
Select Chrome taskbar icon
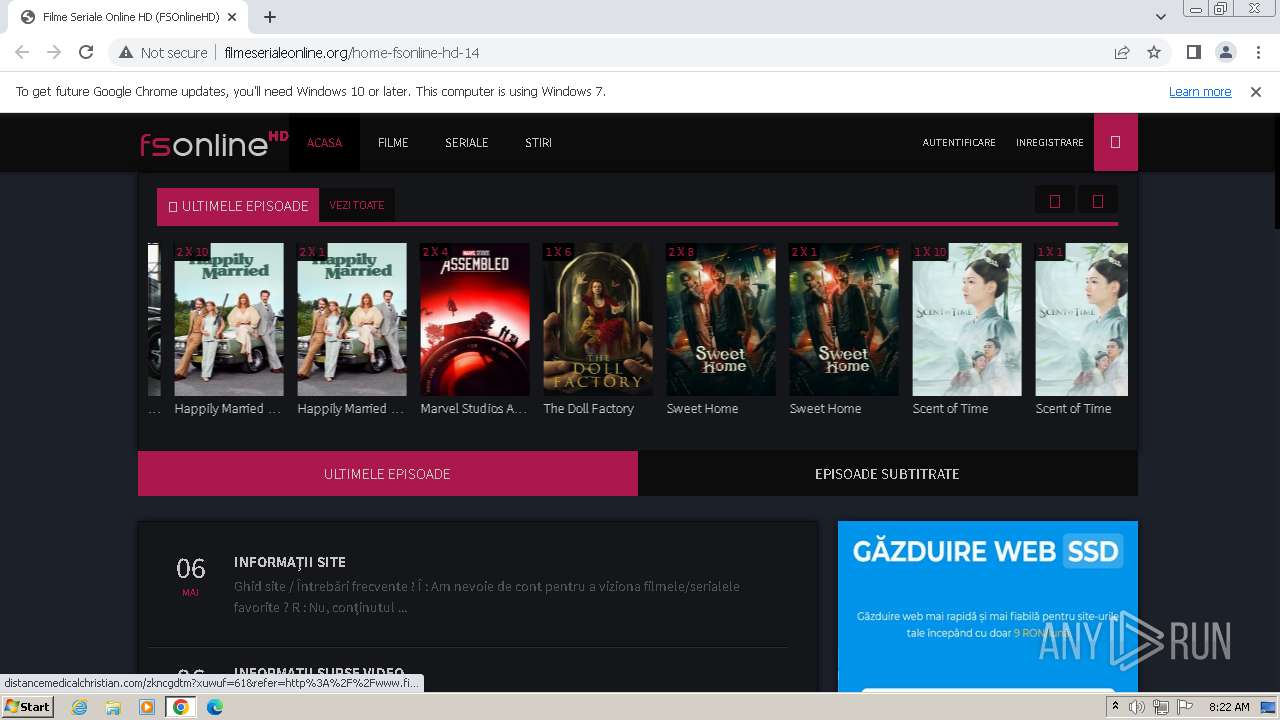[x=181, y=707]
